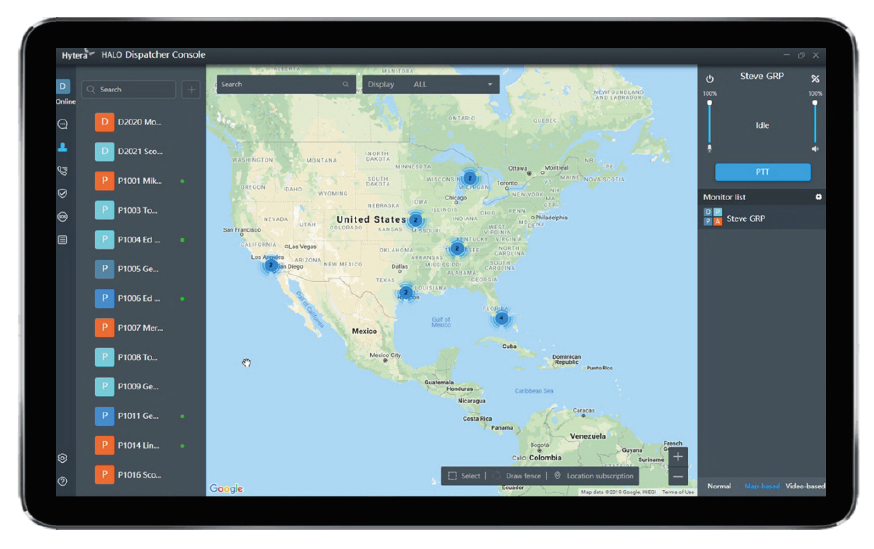This screenshot has width=874, height=549.
Task: Open the messages chat icon in sidebar
Action: 62,124
